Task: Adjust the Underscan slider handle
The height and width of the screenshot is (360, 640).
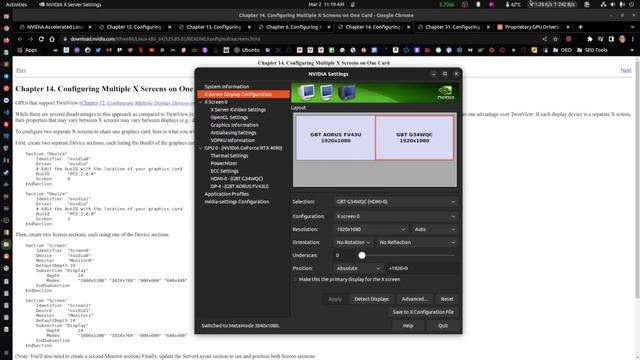Action: (362, 256)
